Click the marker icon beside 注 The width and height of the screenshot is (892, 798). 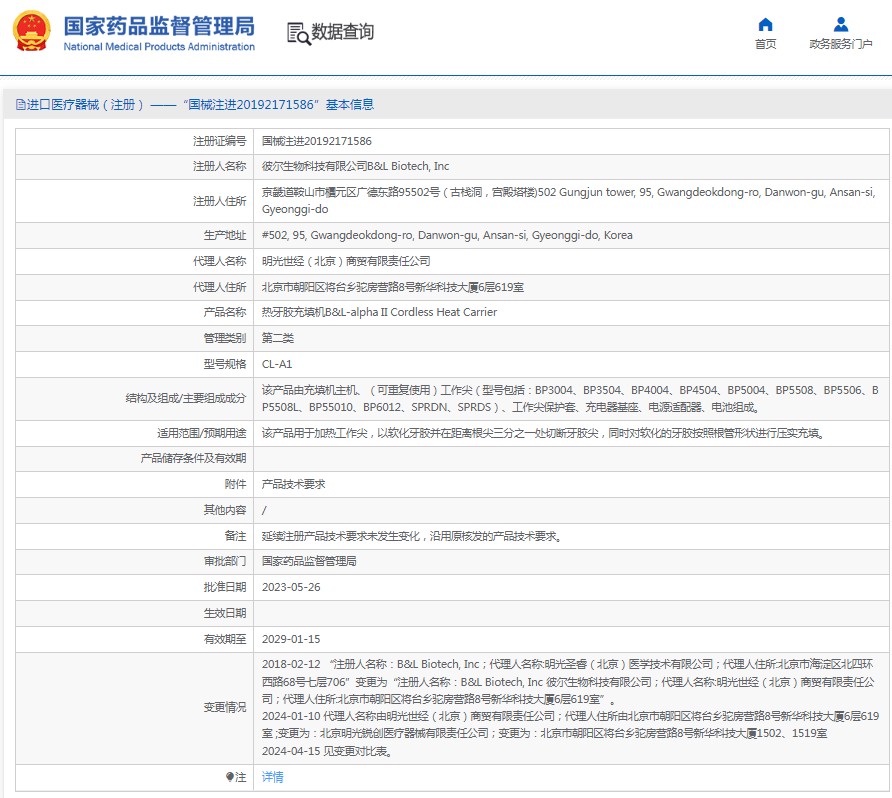pyautogui.click(x=229, y=777)
